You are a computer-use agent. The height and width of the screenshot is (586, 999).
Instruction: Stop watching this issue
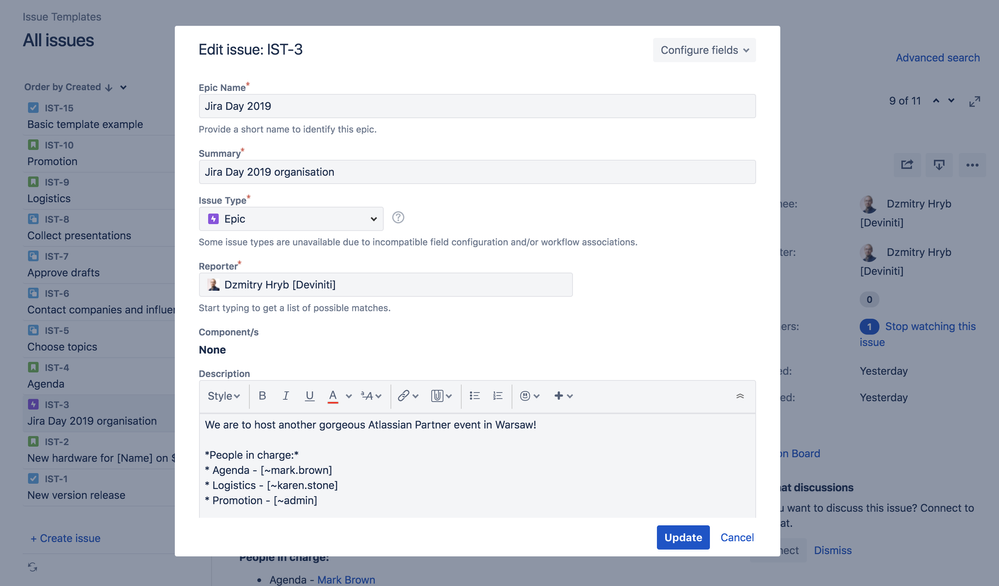tap(928, 326)
